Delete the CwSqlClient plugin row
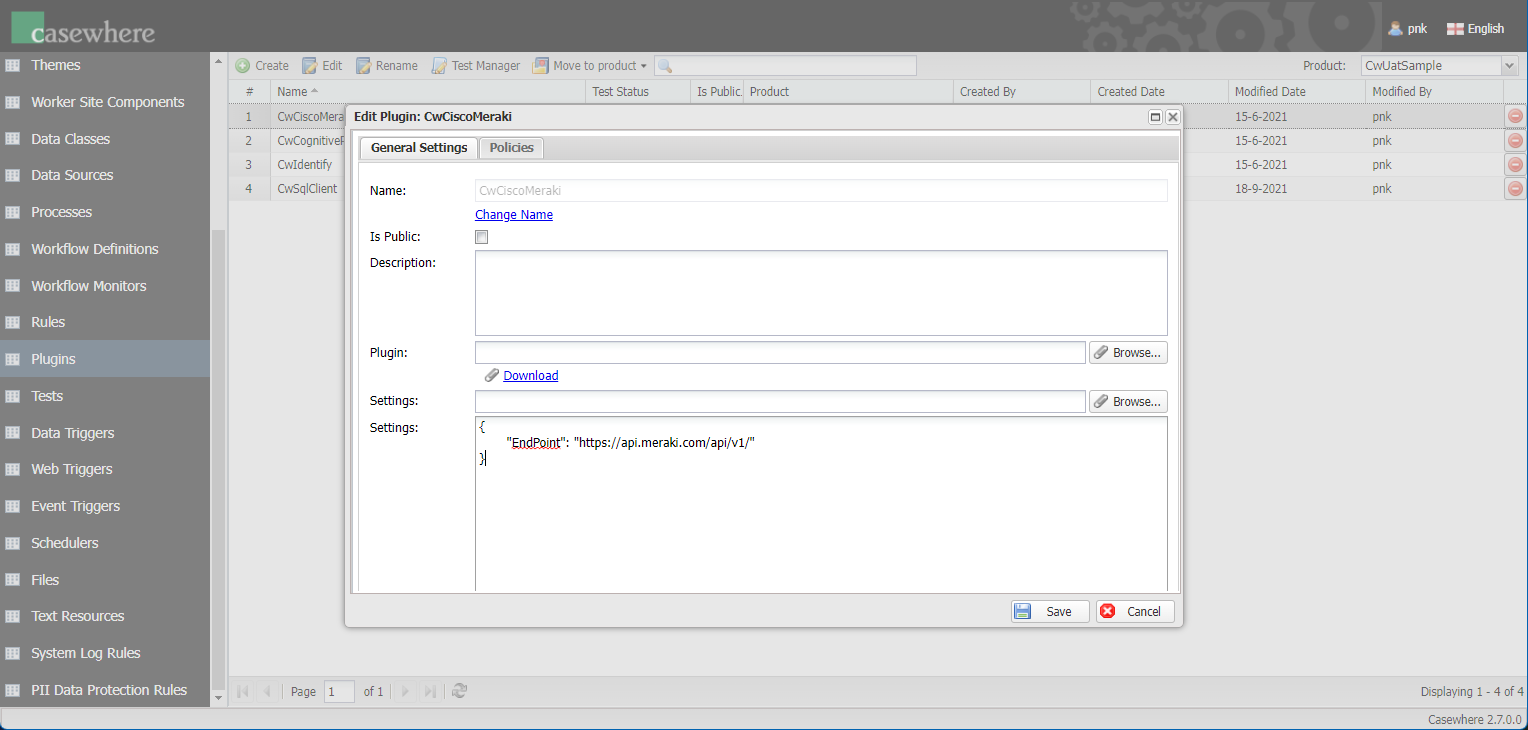Screen dimensions: 1528x730 pos(1515,188)
